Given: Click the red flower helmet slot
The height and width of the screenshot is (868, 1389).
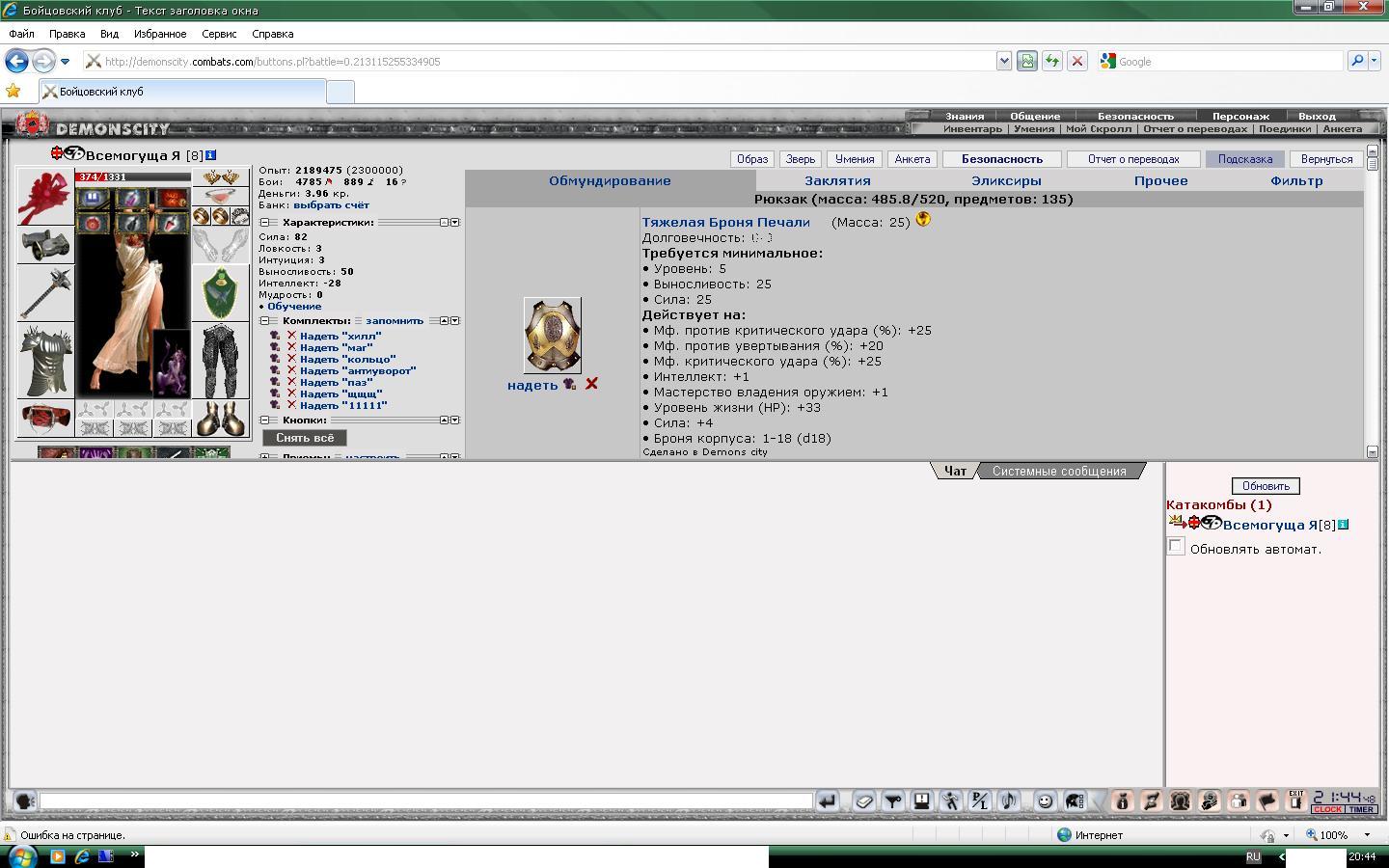Looking at the screenshot, I should point(45,197).
